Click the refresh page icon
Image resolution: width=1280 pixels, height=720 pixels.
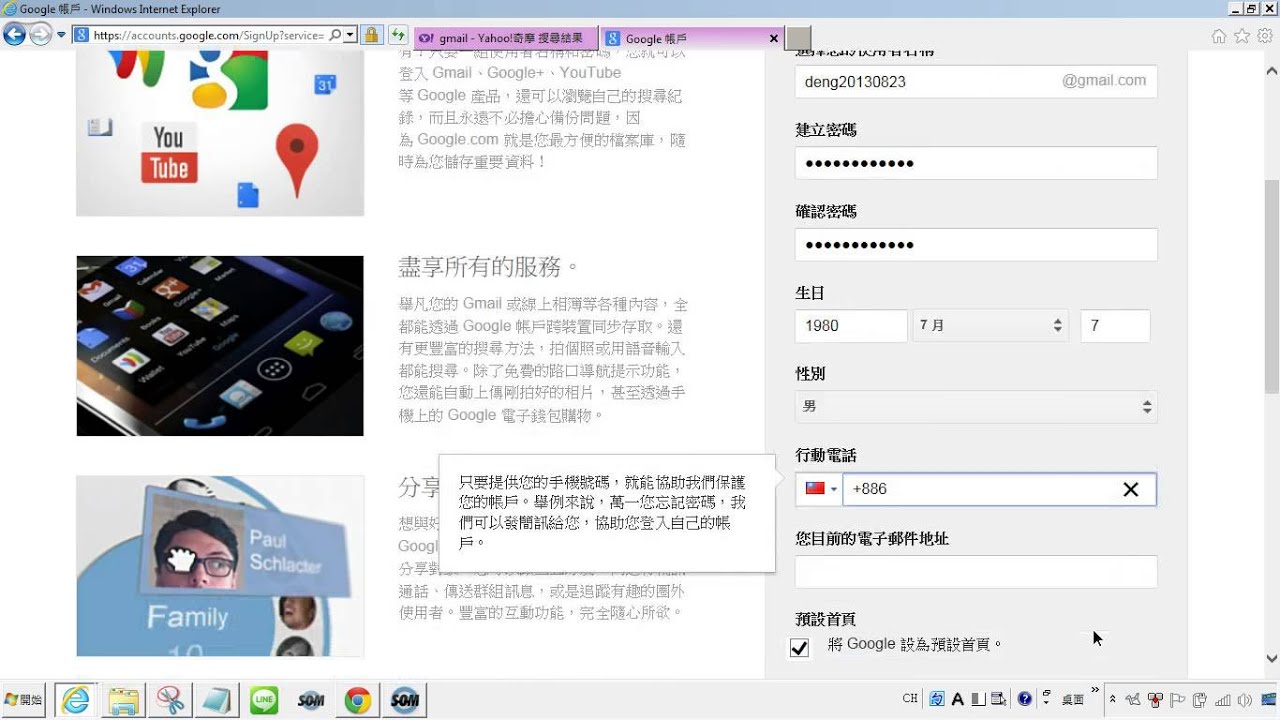[x=397, y=35]
